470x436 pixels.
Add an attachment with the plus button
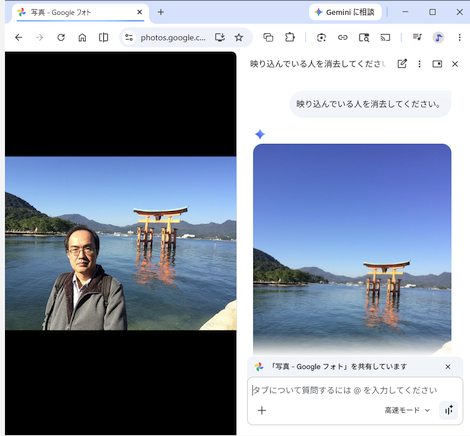pos(262,410)
